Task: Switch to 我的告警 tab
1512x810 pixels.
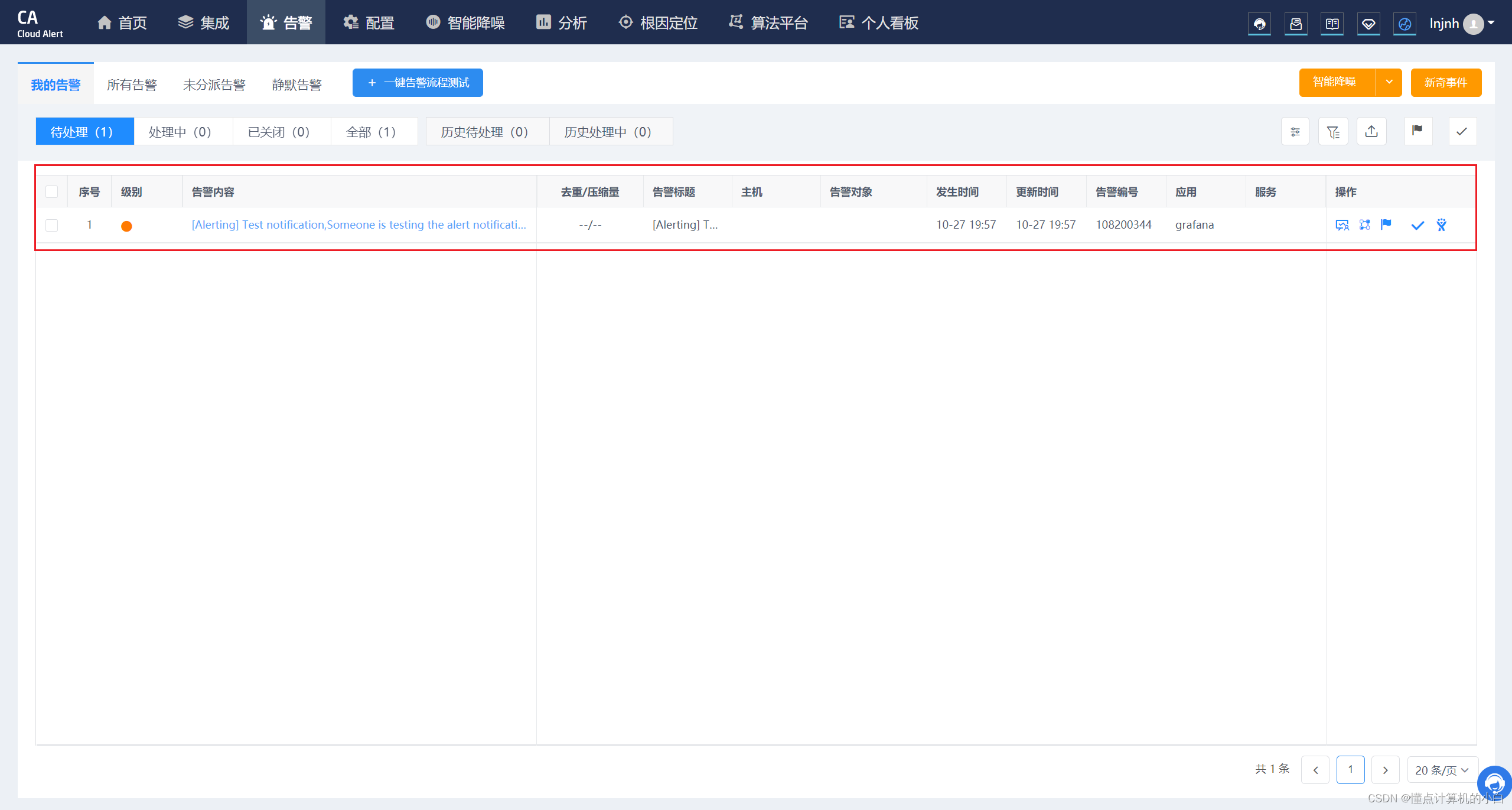Action: pos(56,84)
